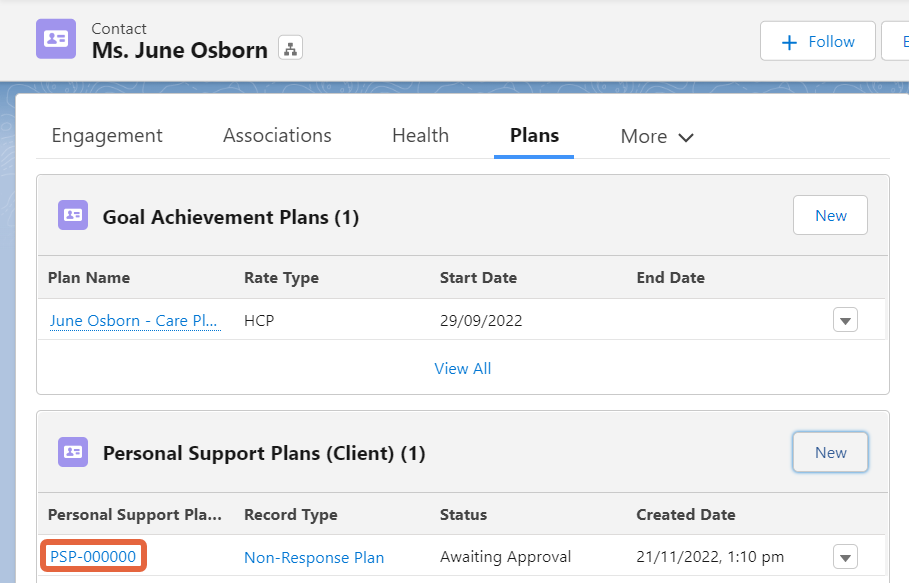Select the Plans tab
The height and width of the screenshot is (583, 909).
(534, 136)
